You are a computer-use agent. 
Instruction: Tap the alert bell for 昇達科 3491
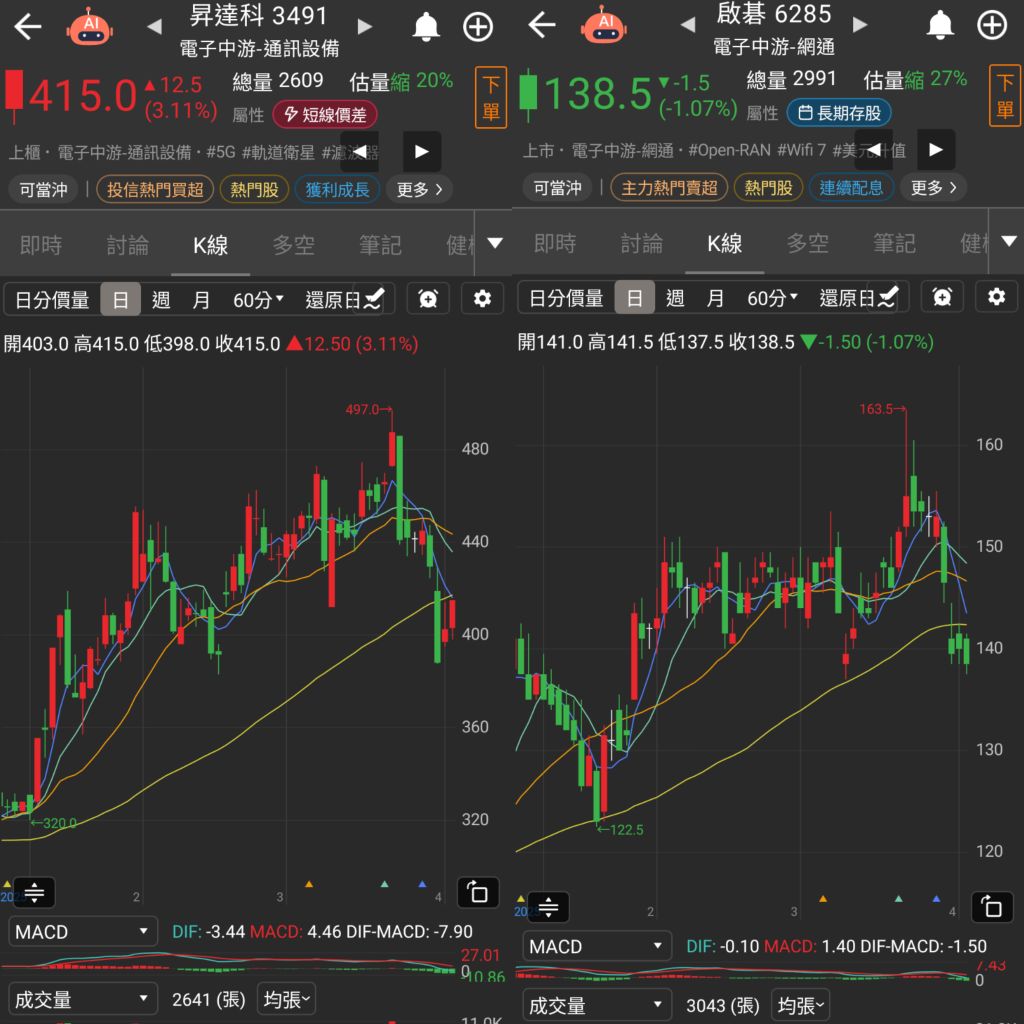tap(426, 27)
